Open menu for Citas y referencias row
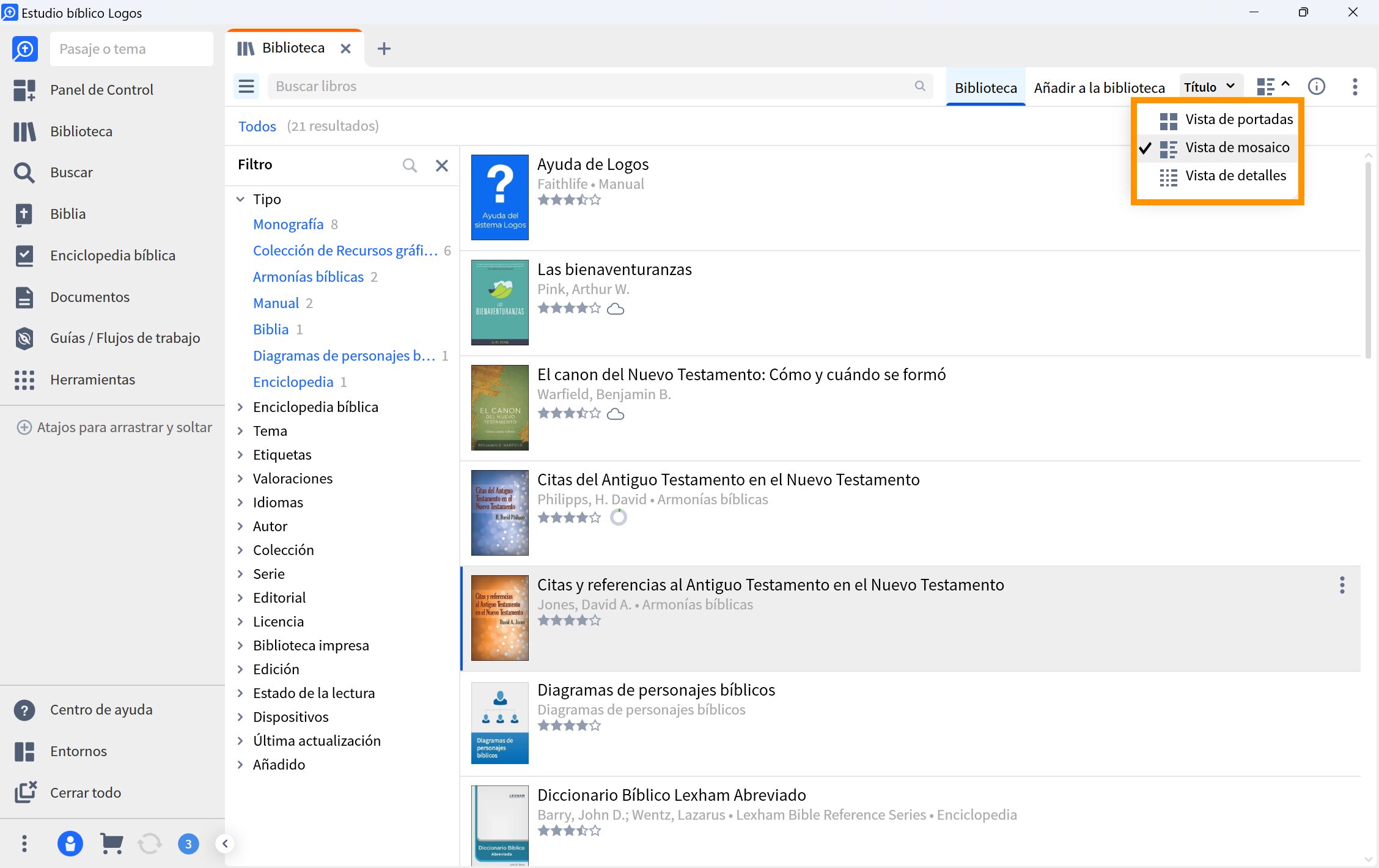 click(1342, 585)
